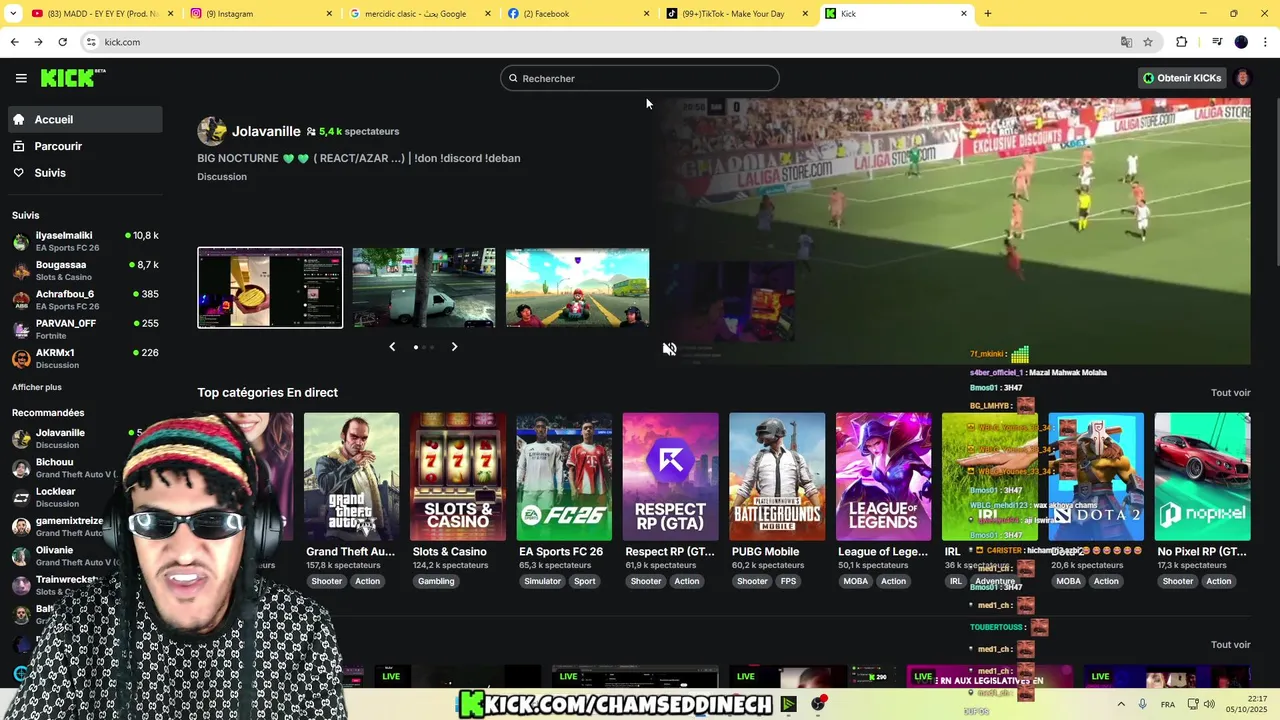Click Shooter tag under No Pixel RP
Viewport: 1280px width, 720px height.
[1178, 581]
